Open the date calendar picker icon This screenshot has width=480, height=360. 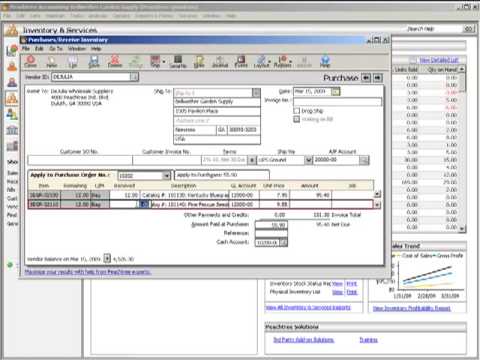336,91
